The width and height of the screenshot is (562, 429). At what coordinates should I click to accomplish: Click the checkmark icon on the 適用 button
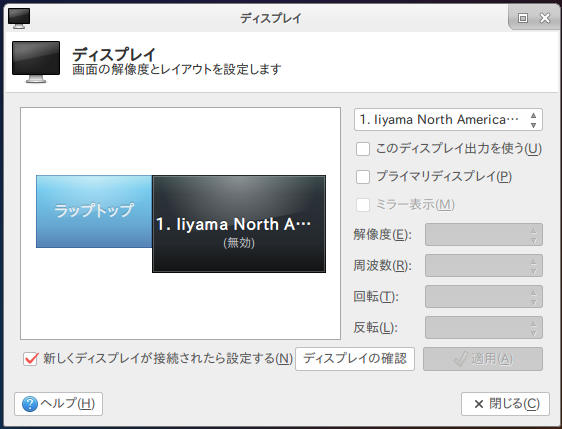pos(461,359)
